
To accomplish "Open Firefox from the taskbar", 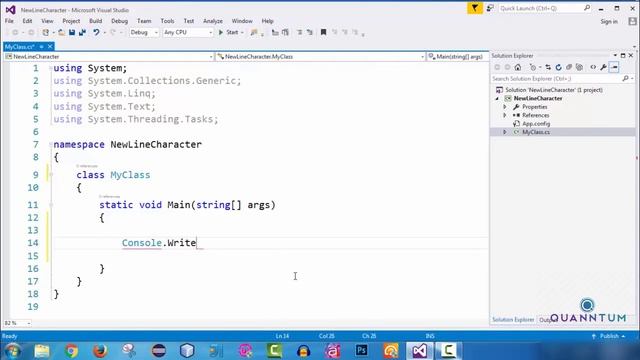I will [x=100, y=351].
